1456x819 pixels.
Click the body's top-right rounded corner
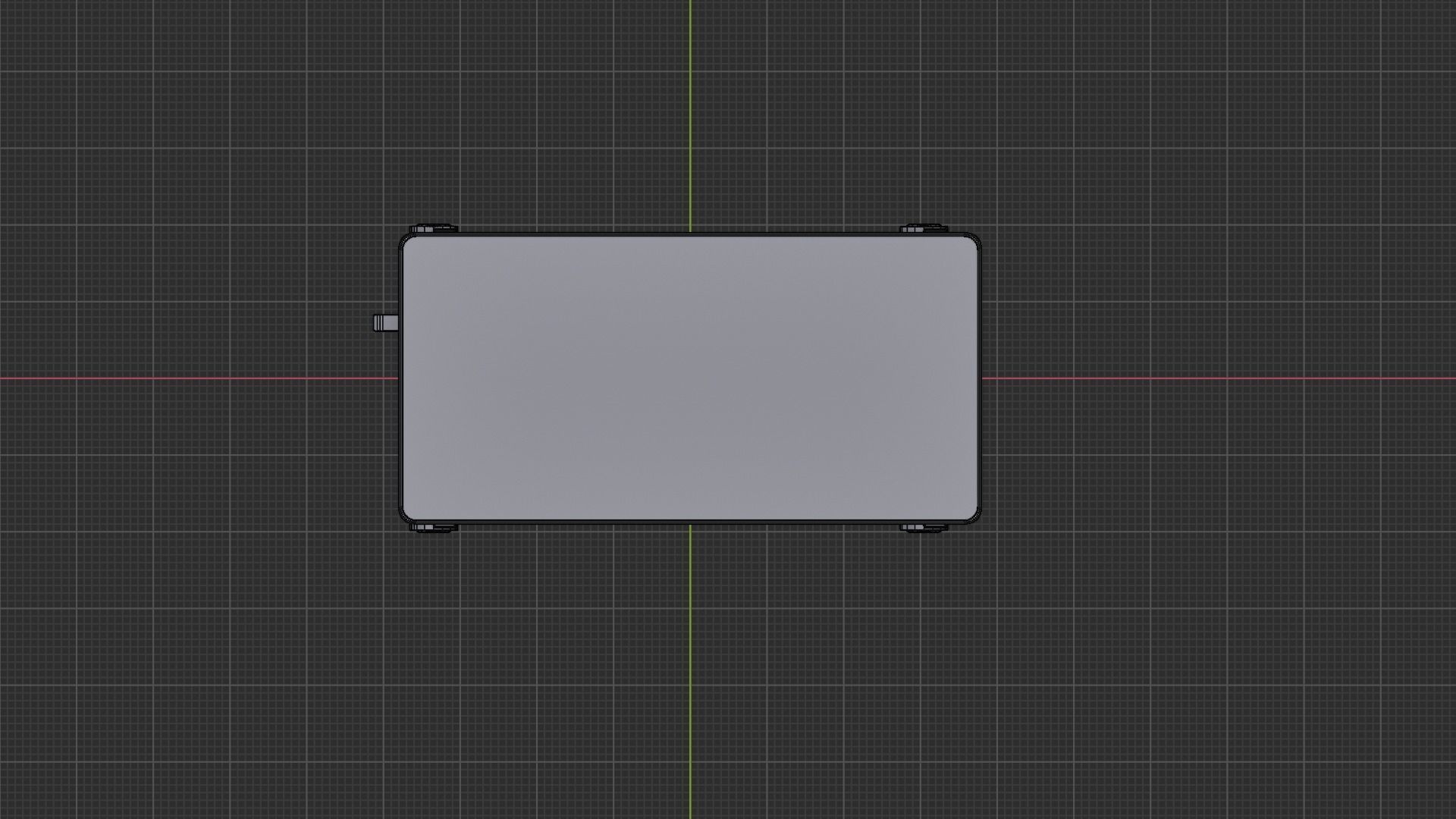[975, 240]
